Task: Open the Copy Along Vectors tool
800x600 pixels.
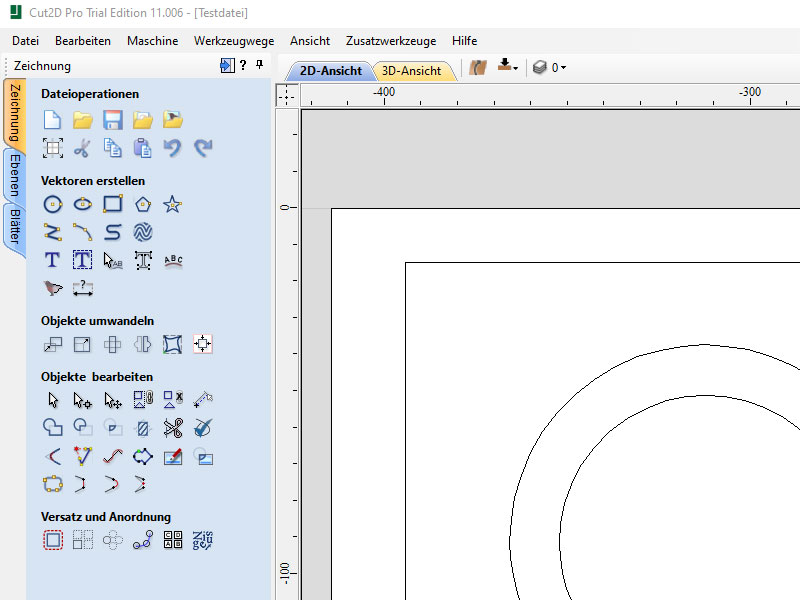Action: pos(143,540)
